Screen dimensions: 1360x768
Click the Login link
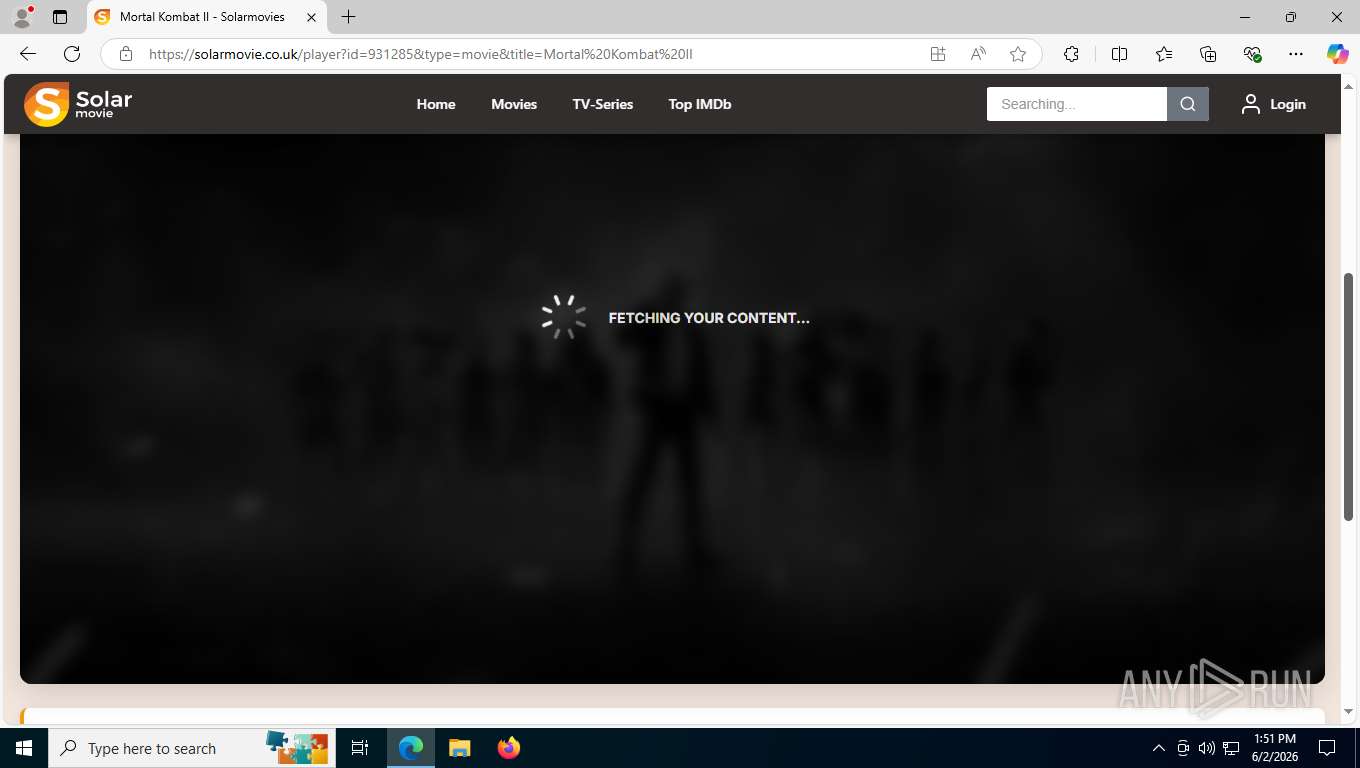click(1288, 104)
